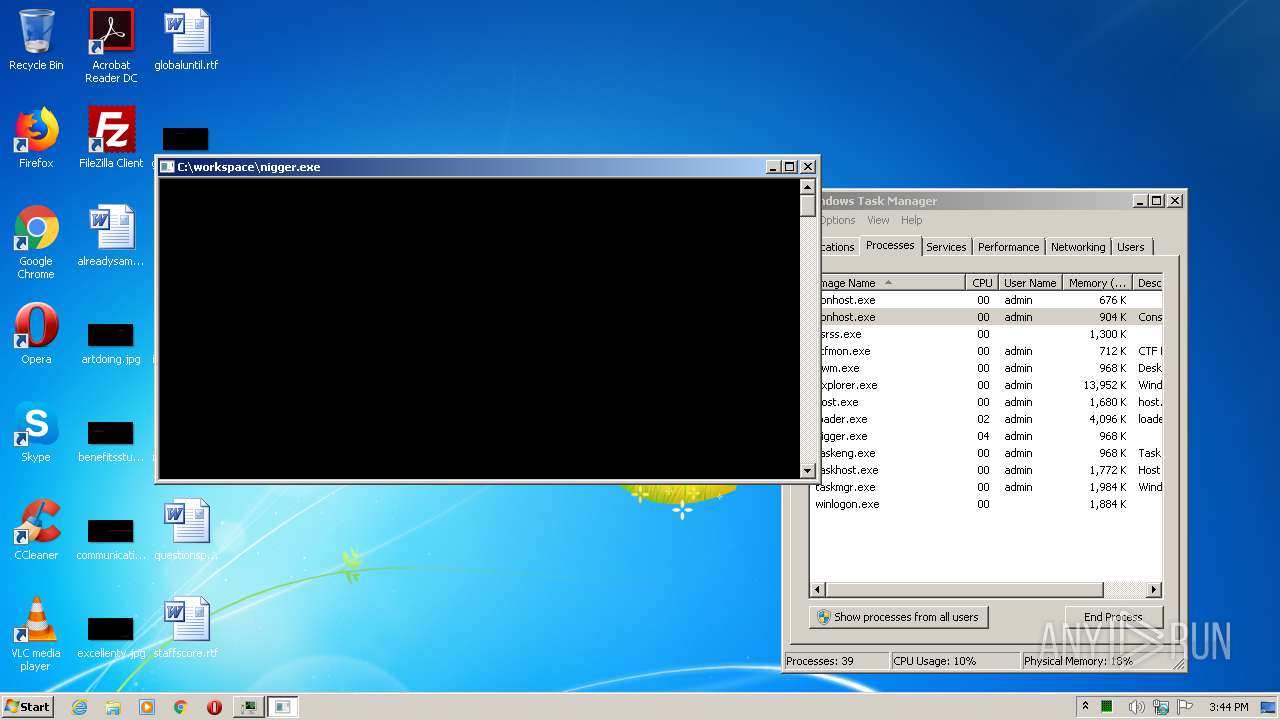Open the Skype desktop shortcut
The image size is (1280, 720).
click(36, 432)
